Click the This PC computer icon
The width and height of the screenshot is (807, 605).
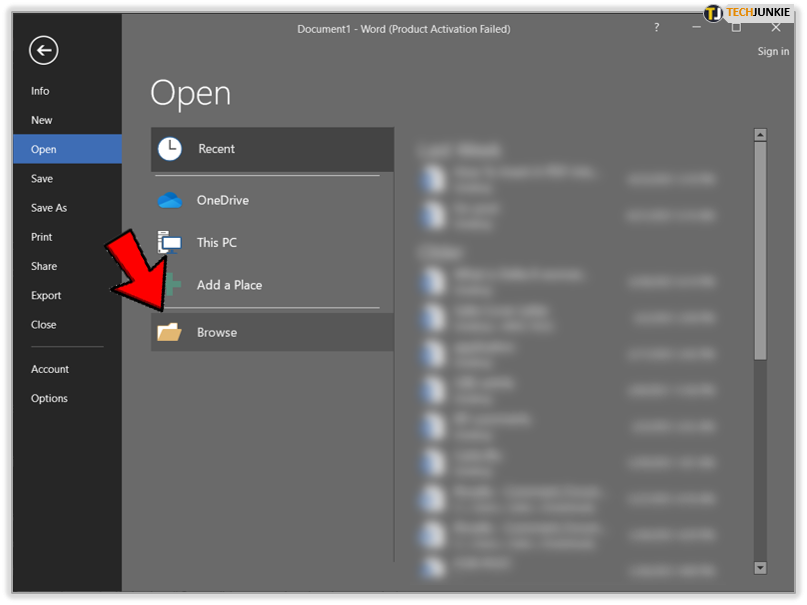tap(170, 242)
